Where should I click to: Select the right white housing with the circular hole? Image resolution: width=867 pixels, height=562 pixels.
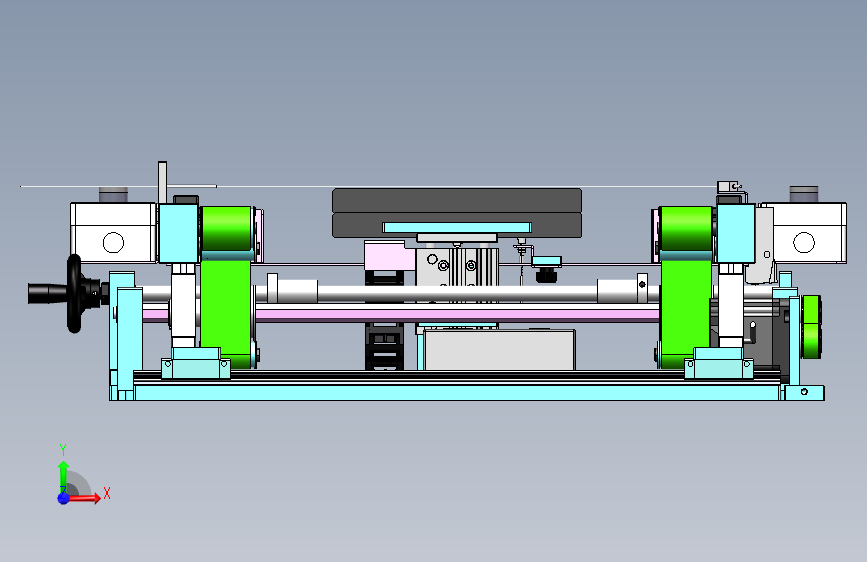[804, 233]
